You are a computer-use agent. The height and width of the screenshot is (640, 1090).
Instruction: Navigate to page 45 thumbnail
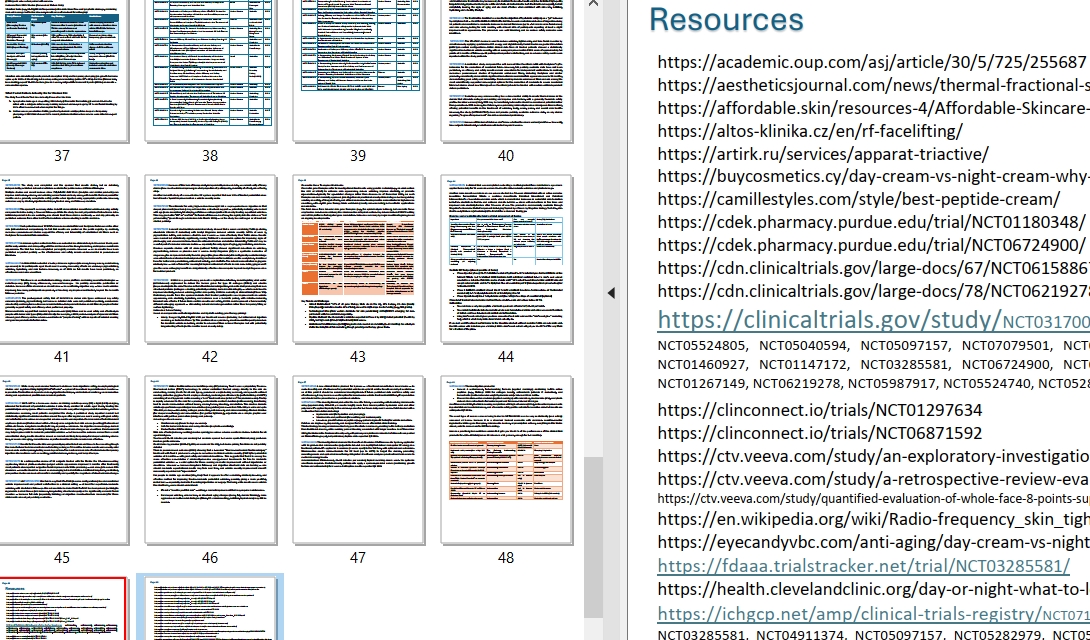click(x=62, y=460)
